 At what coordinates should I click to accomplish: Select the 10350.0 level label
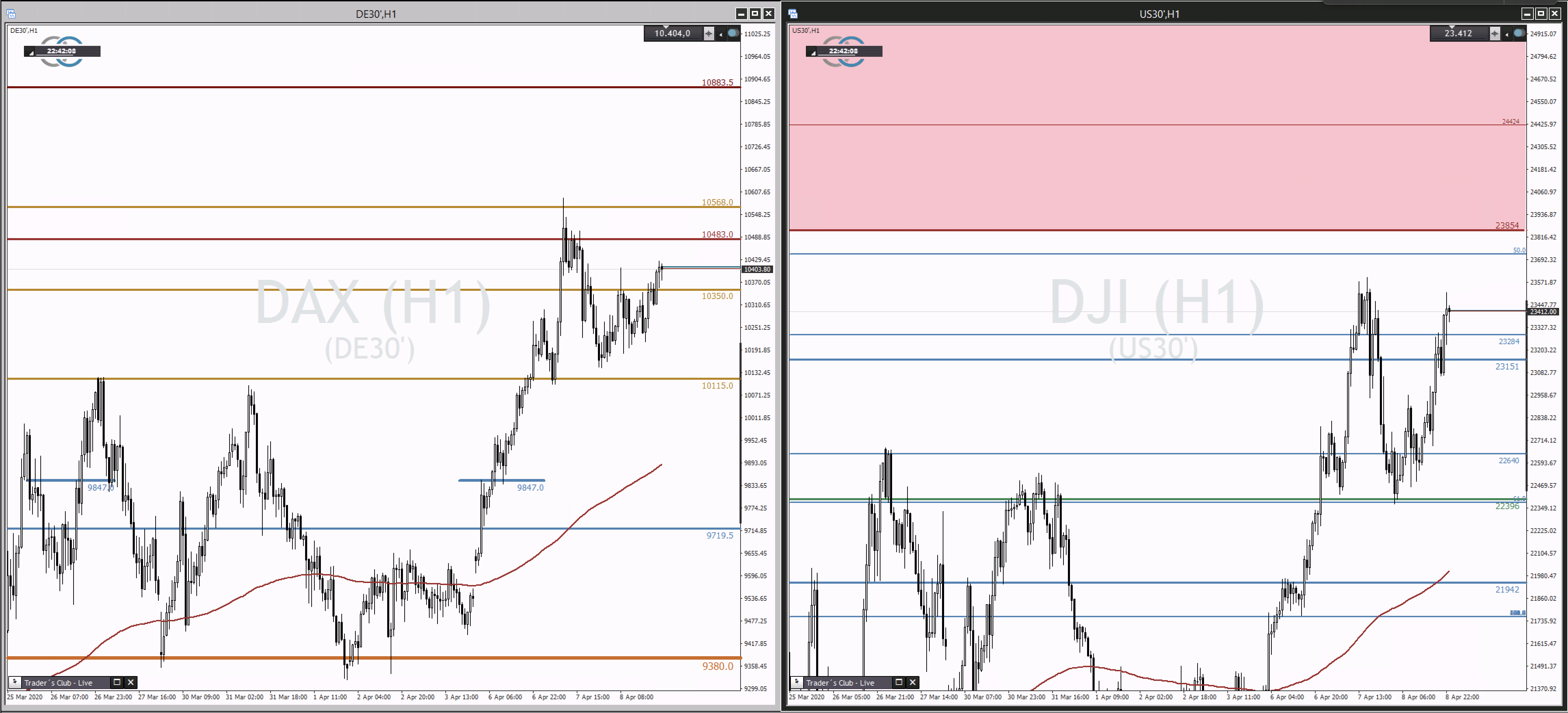(x=718, y=296)
